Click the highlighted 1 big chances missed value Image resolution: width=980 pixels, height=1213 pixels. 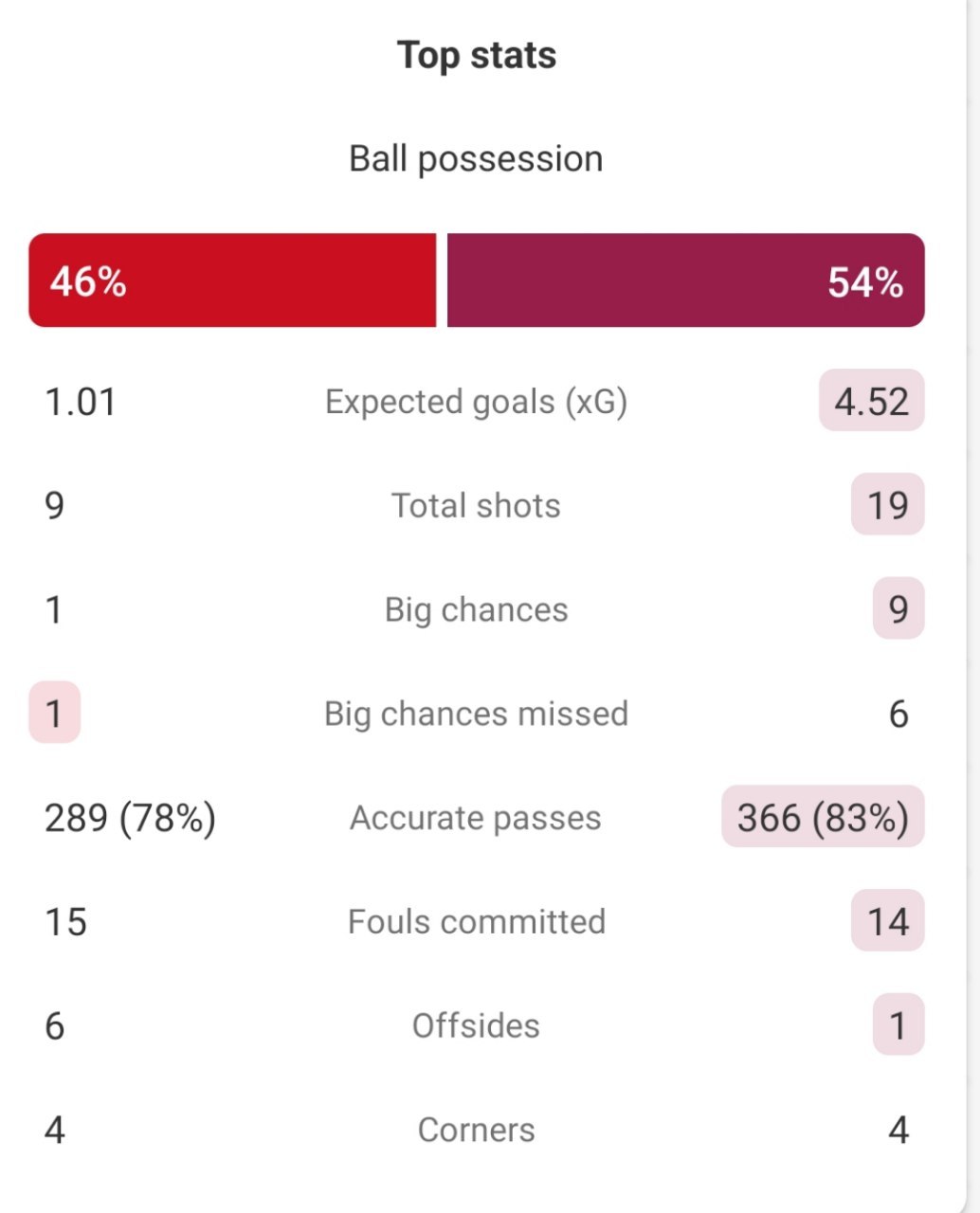(x=54, y=713)
